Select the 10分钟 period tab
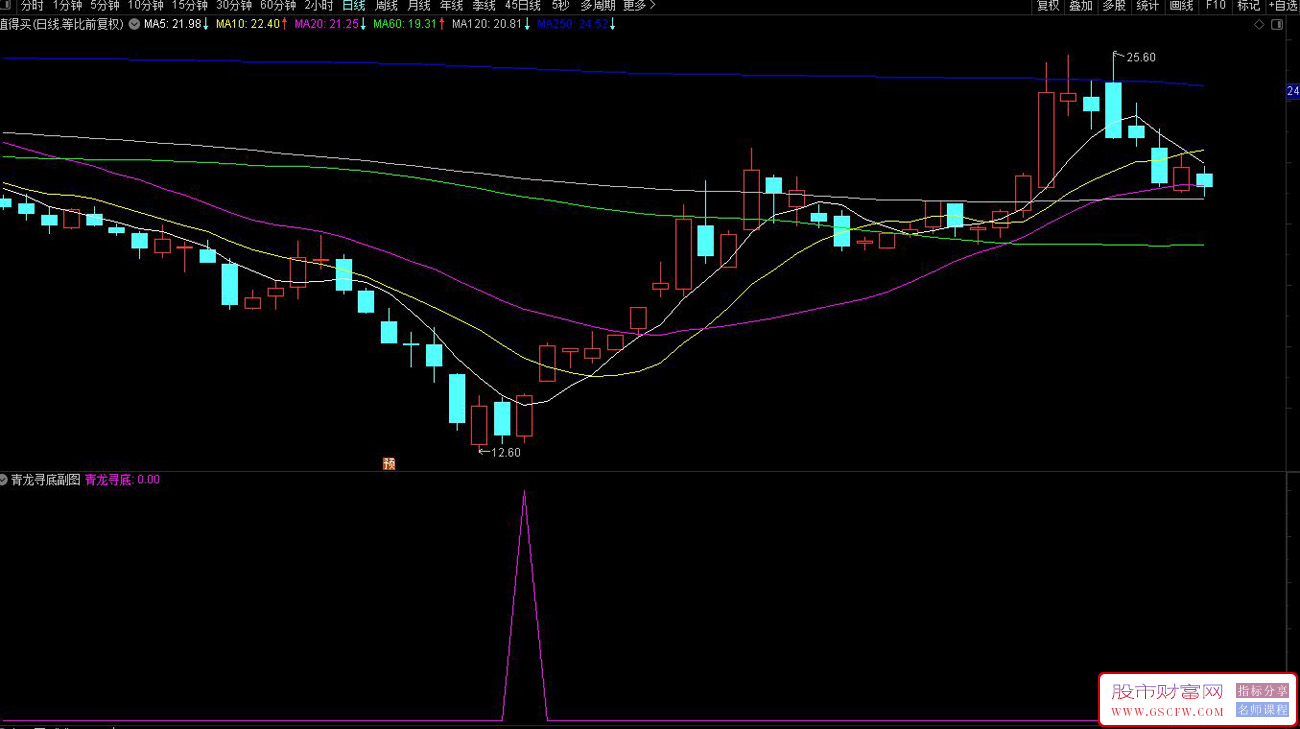Viewport: 1300px width, 729px height. tap(145, 5)
